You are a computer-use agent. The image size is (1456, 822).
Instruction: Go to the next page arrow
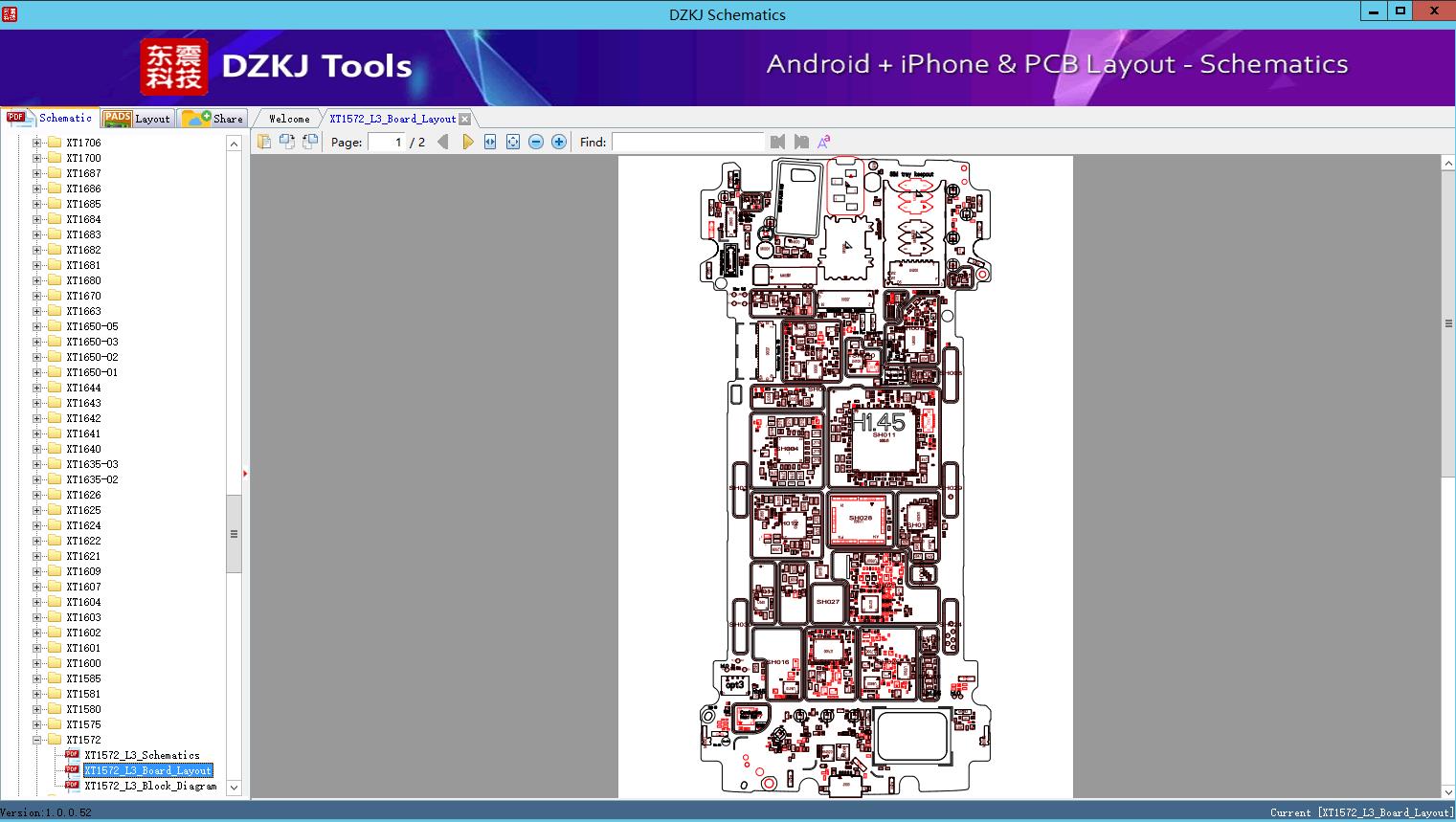click(468, 142)
